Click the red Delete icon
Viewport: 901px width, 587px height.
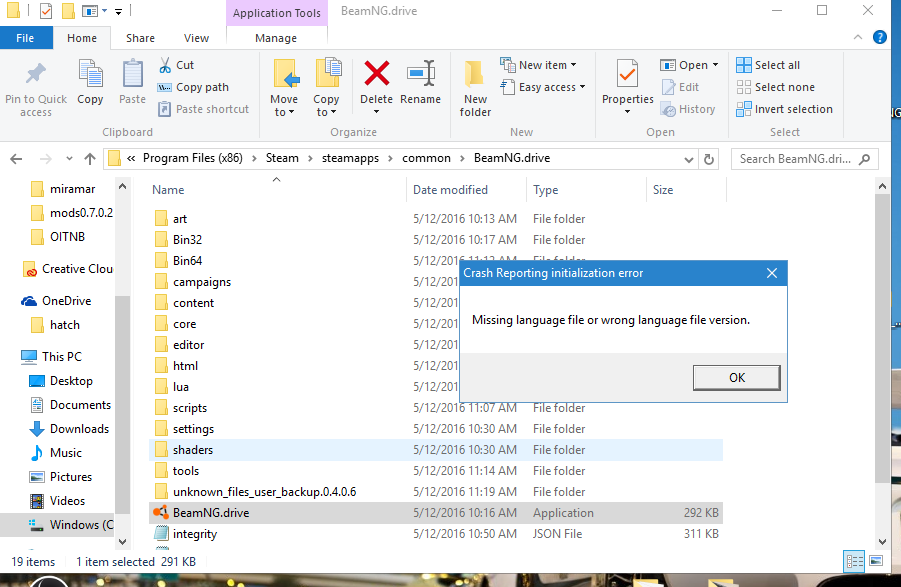[376, 74]
